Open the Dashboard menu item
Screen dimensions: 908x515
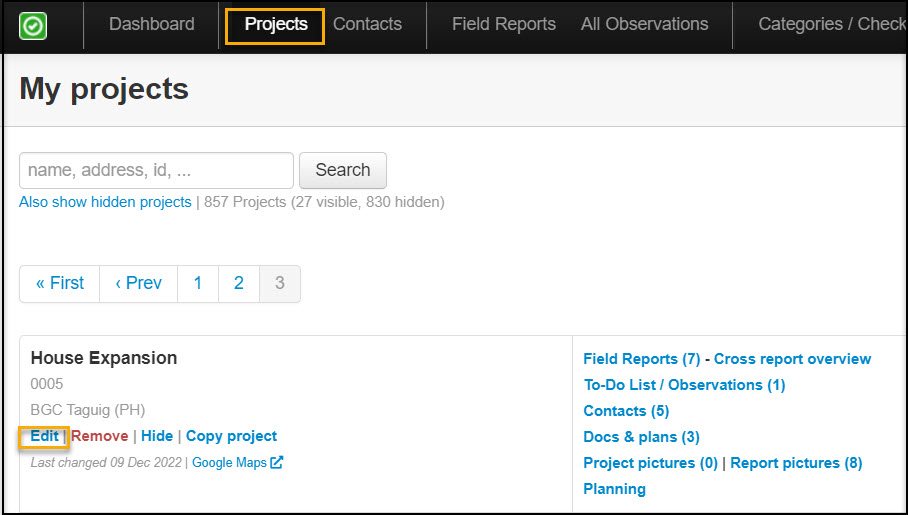pyautogui.click(x=151, y=25)
